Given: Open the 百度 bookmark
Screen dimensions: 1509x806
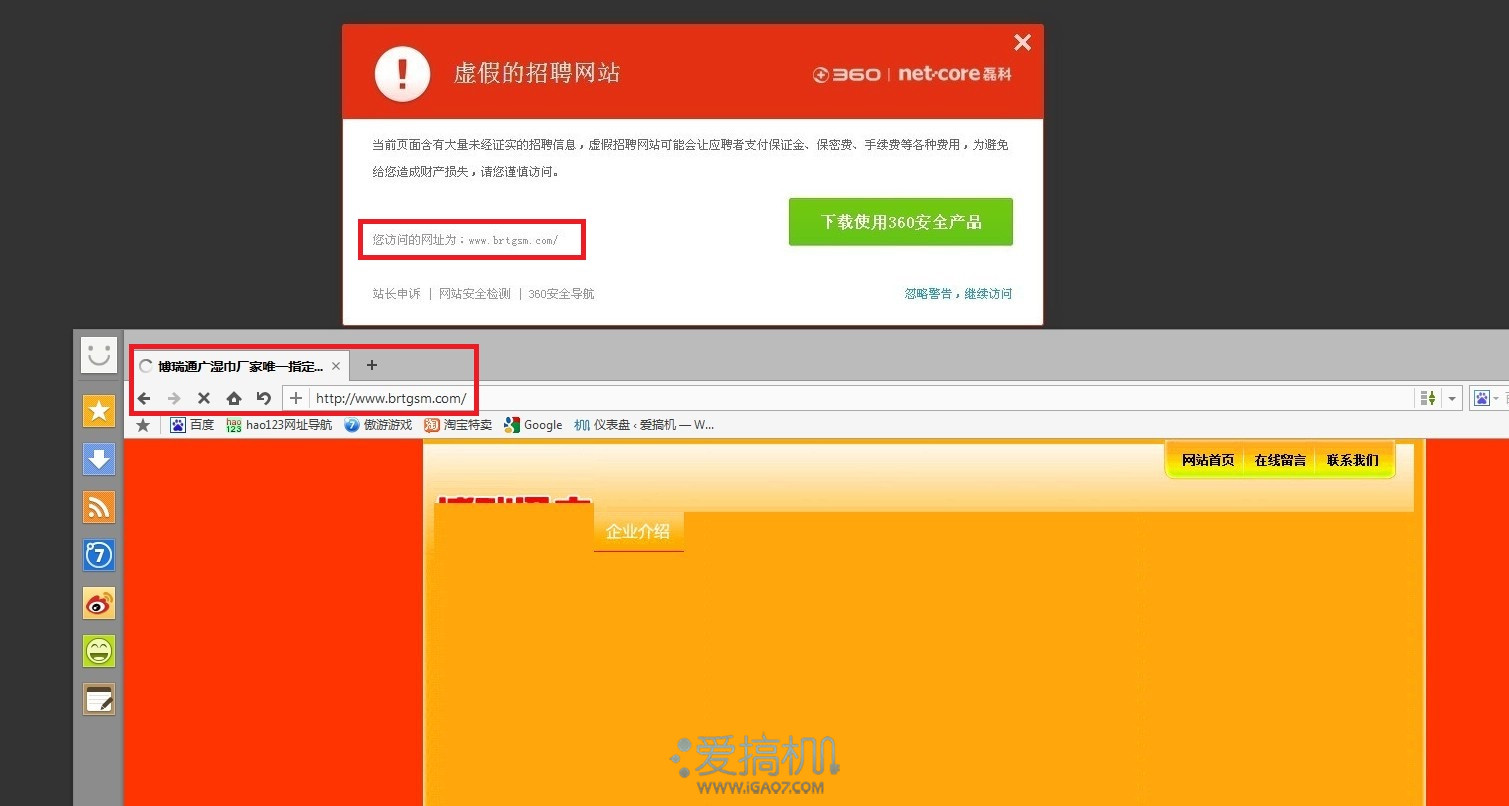Looking at the screenshot, I should pyautogui.click(x=192, y=425).
